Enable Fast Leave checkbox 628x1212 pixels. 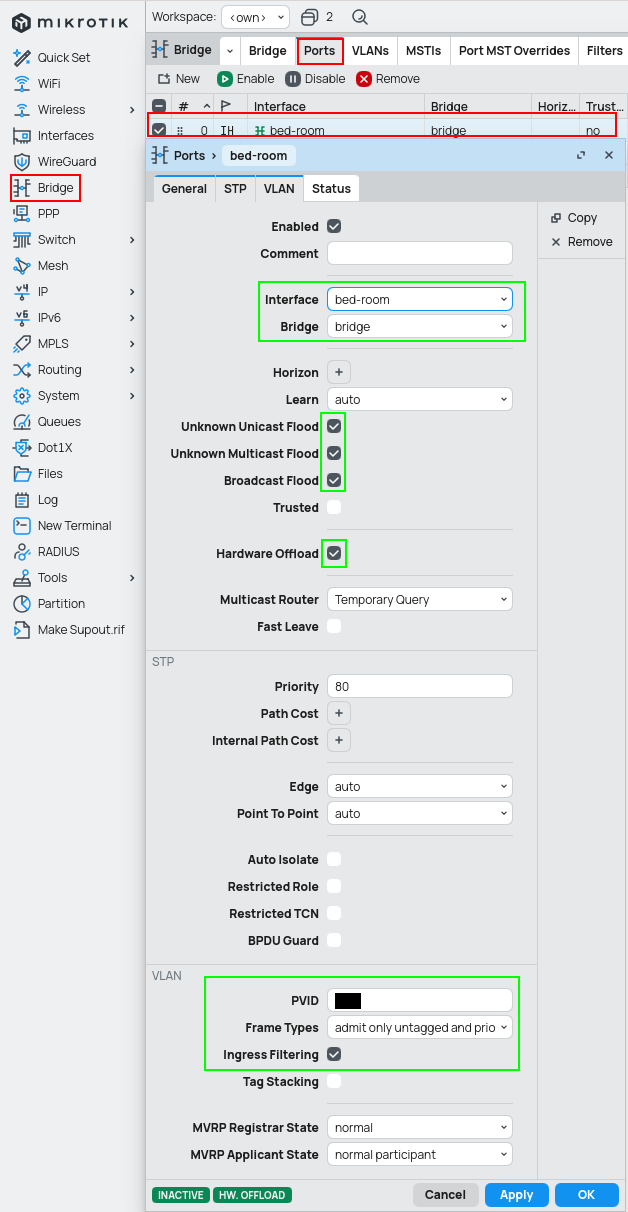[x=334, y=627]
